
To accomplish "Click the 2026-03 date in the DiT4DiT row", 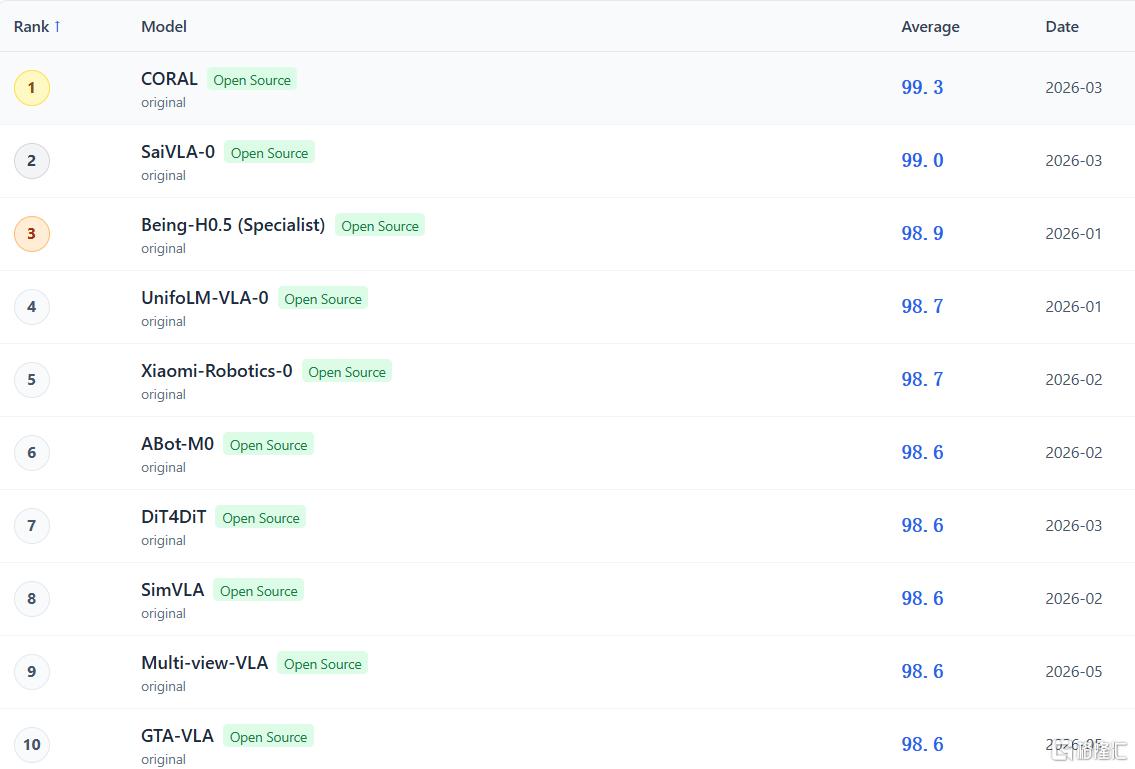I will (x=1073, y=526).
